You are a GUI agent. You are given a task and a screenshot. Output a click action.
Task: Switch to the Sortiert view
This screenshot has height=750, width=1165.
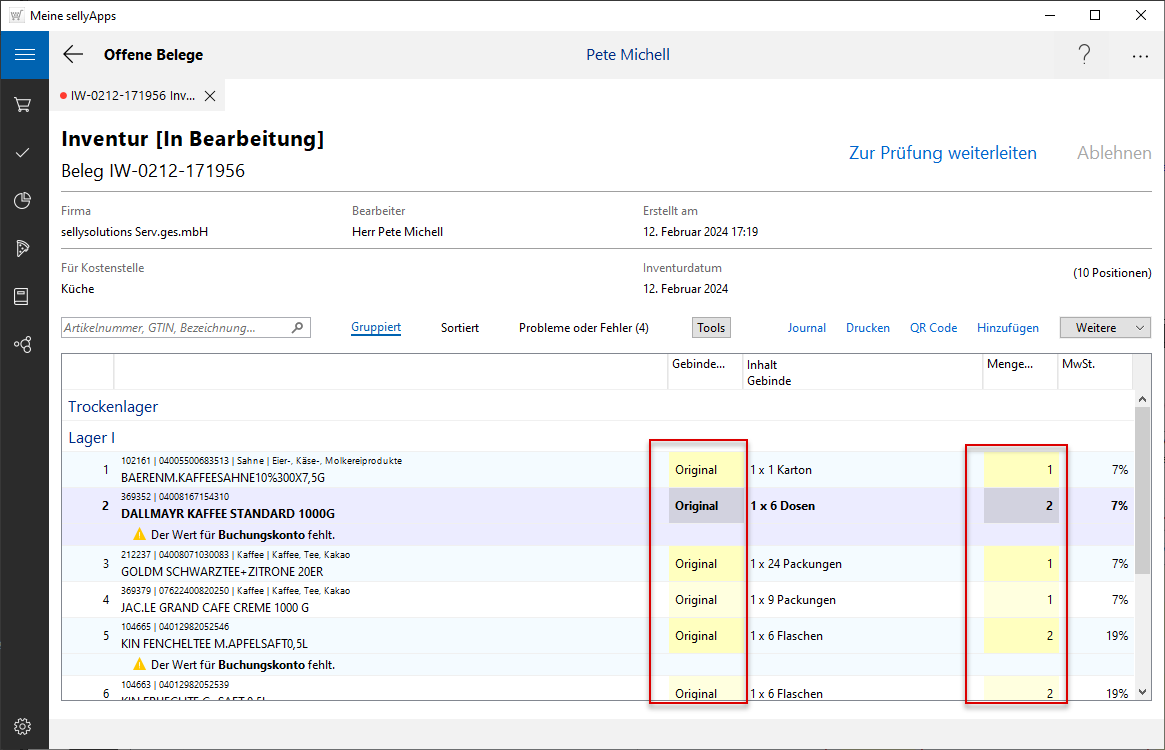click(x=460, y=328)
